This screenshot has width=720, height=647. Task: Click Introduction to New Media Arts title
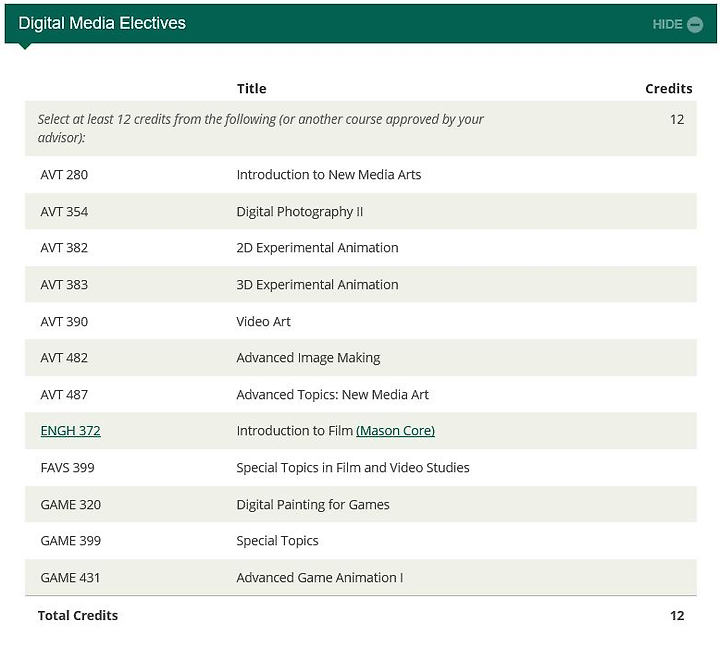tap(329, 175)
